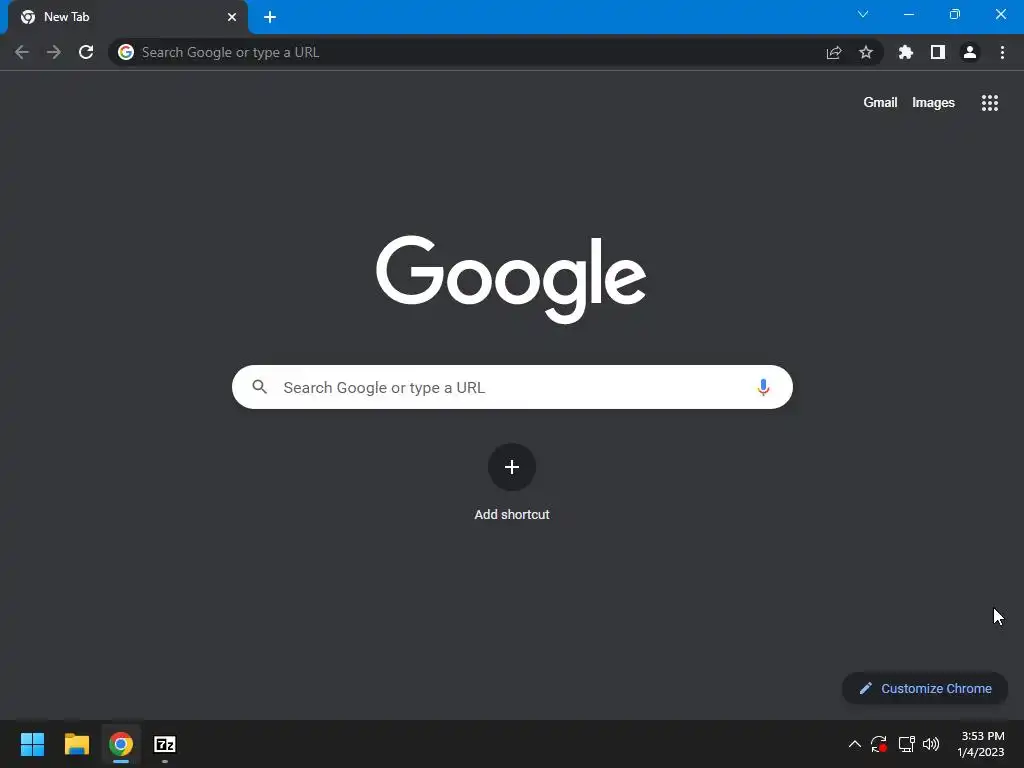
Task: Open the volume speaker tray icon
Action: pyautogui.click(x=931, y=744)
